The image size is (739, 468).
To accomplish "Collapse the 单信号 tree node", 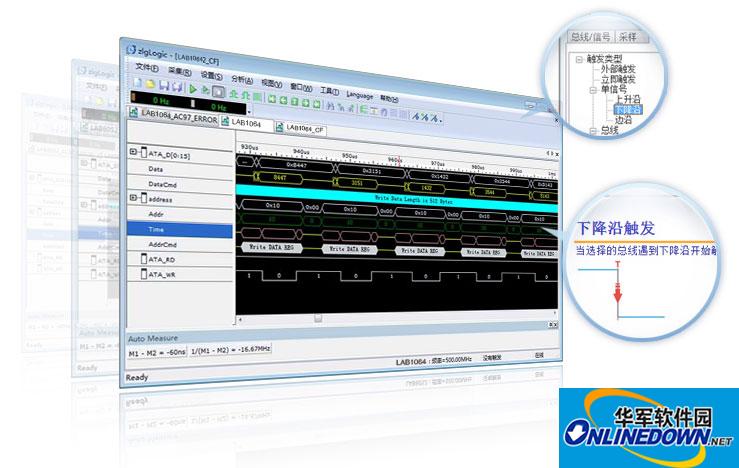I will [x=593, y=90].
